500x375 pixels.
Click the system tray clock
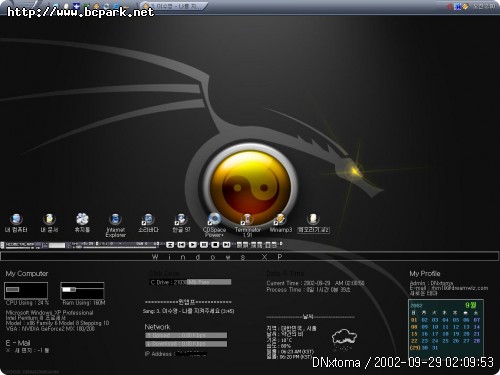(484, 6)
